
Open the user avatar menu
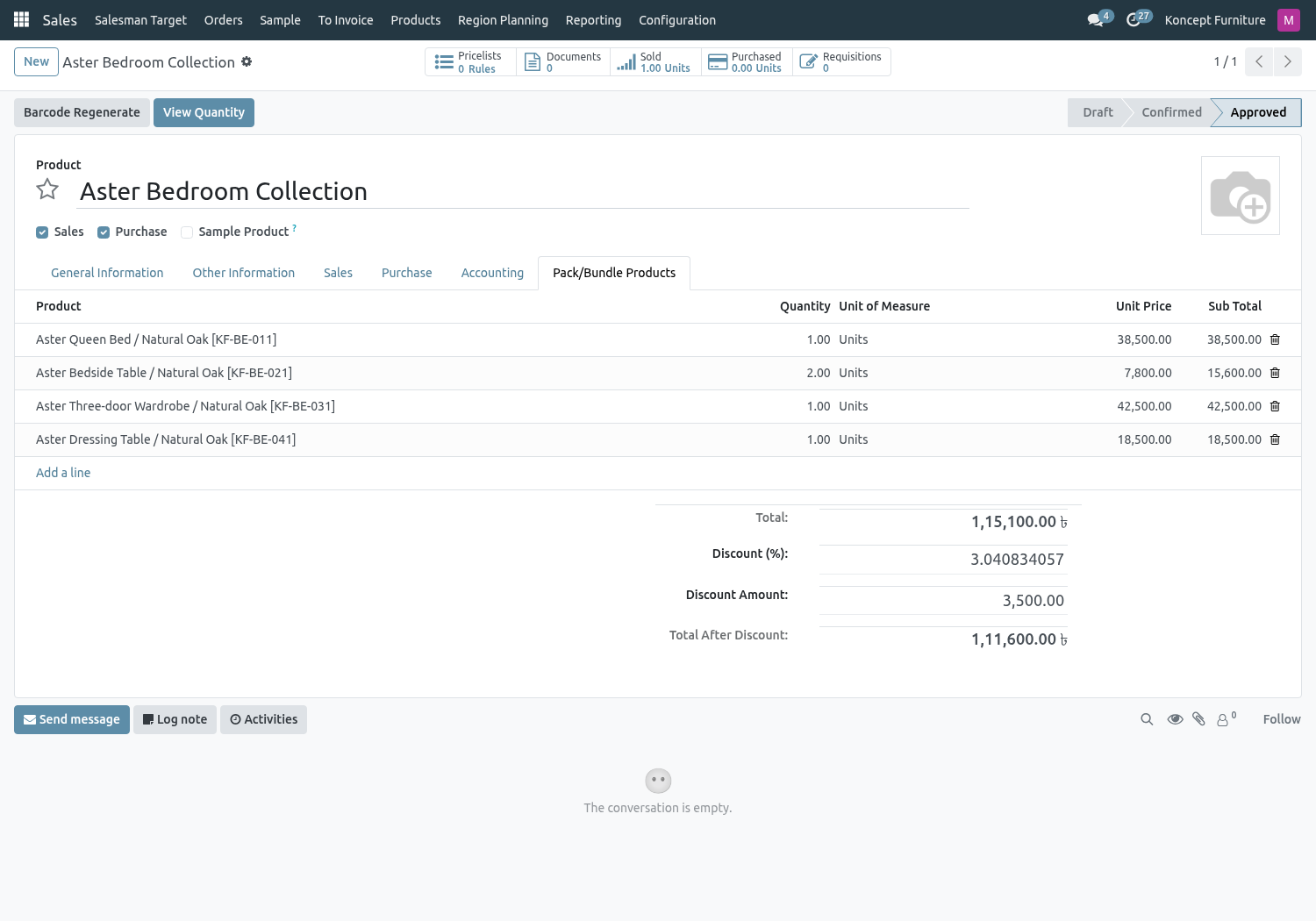[1288, 20]
